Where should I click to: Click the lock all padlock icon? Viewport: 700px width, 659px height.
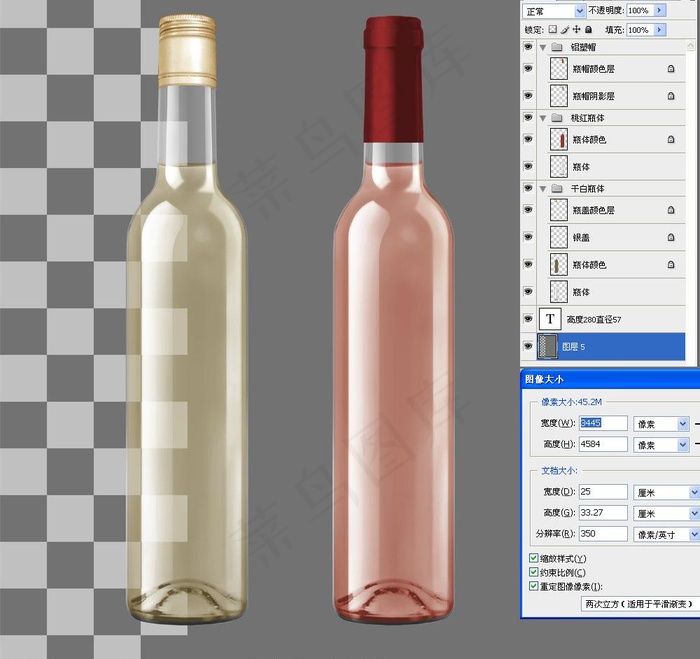point(588,29)
